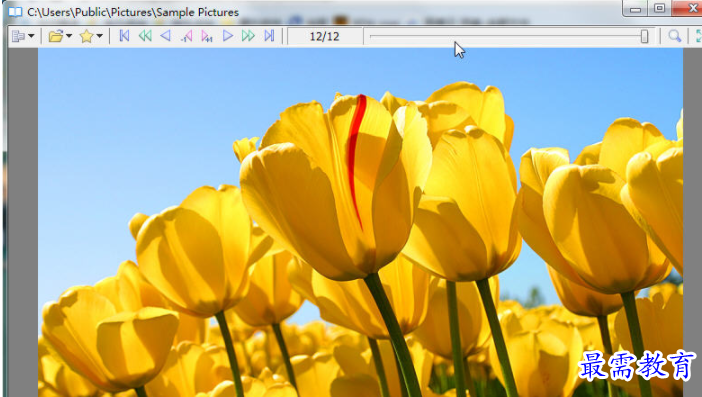Click the yellow tulips image
This screenshot has height=397, width=702.
pyautogui.click(x=360, y=222)
